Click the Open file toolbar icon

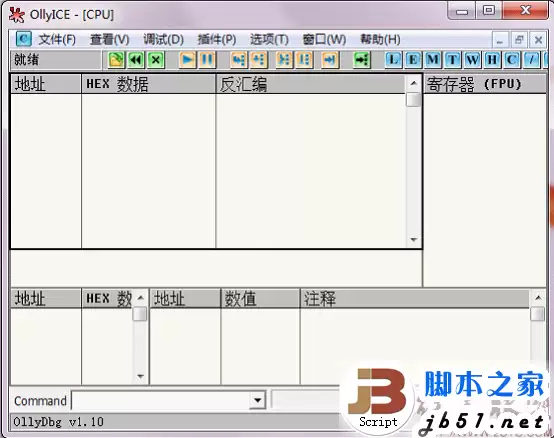coord(116,60)
